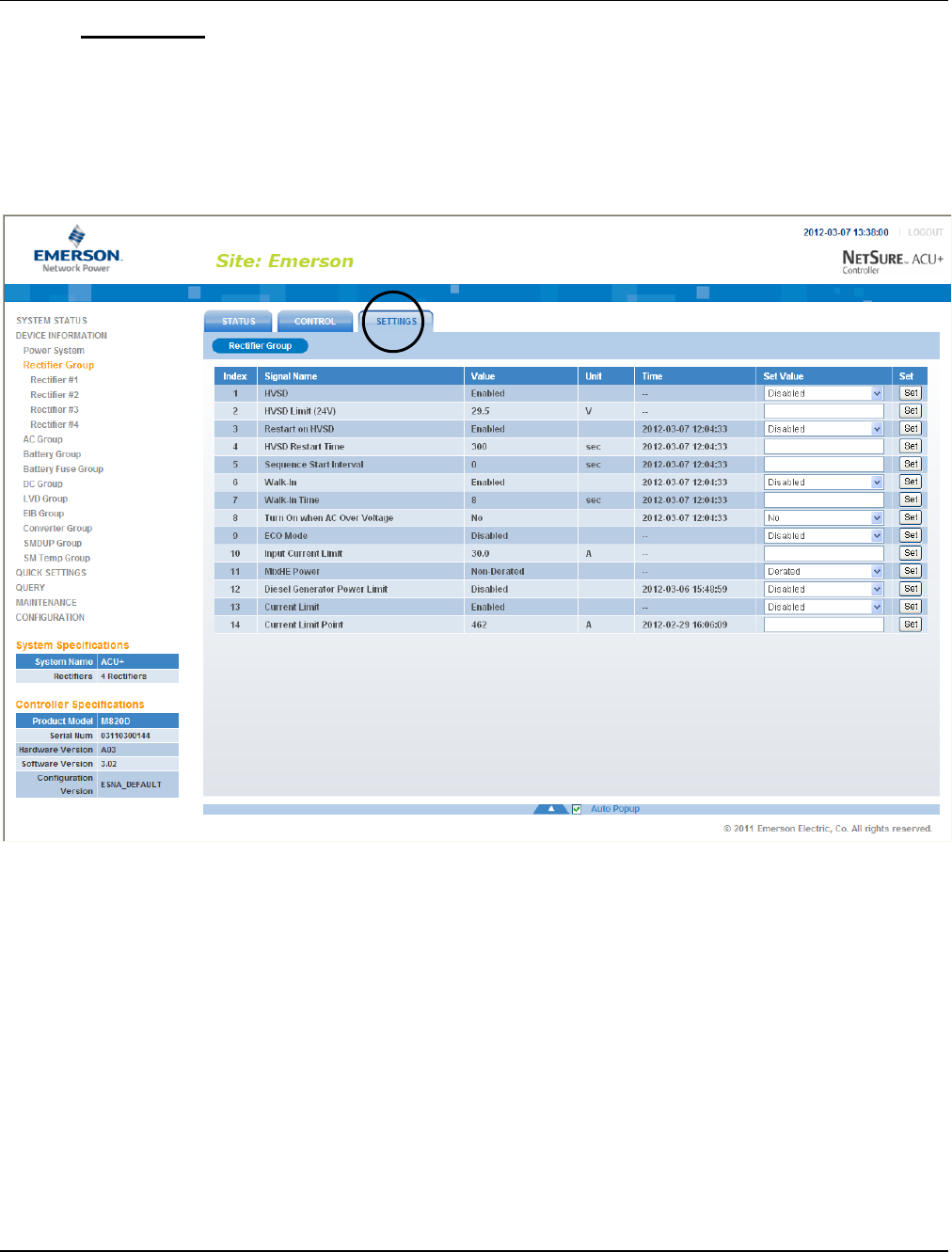Log out using the LOGOUT link
Image resolution: width=952 pixels, height=1252 pixels.
coord(925,232)
